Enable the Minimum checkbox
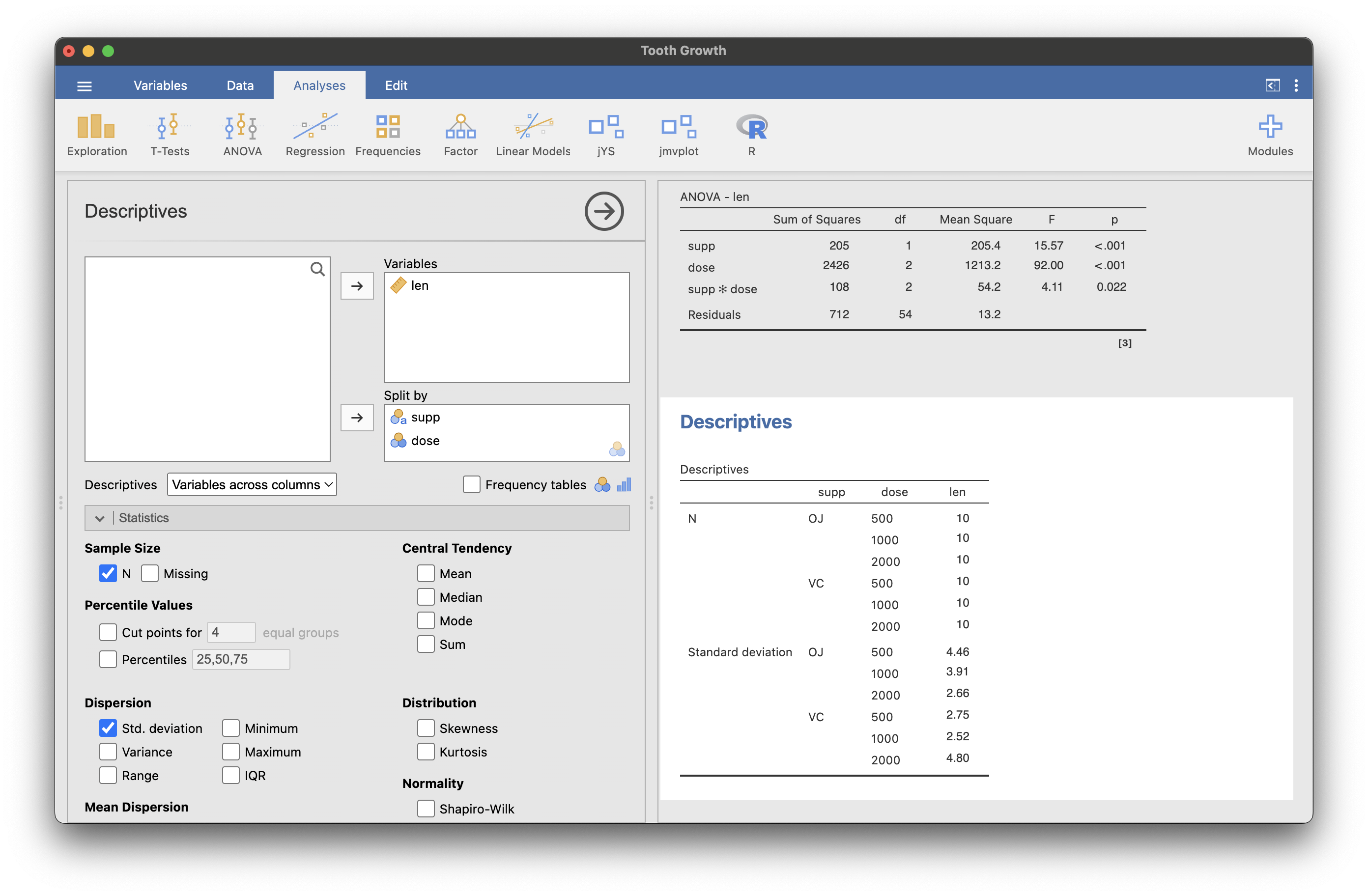 (x=230, y=728)
